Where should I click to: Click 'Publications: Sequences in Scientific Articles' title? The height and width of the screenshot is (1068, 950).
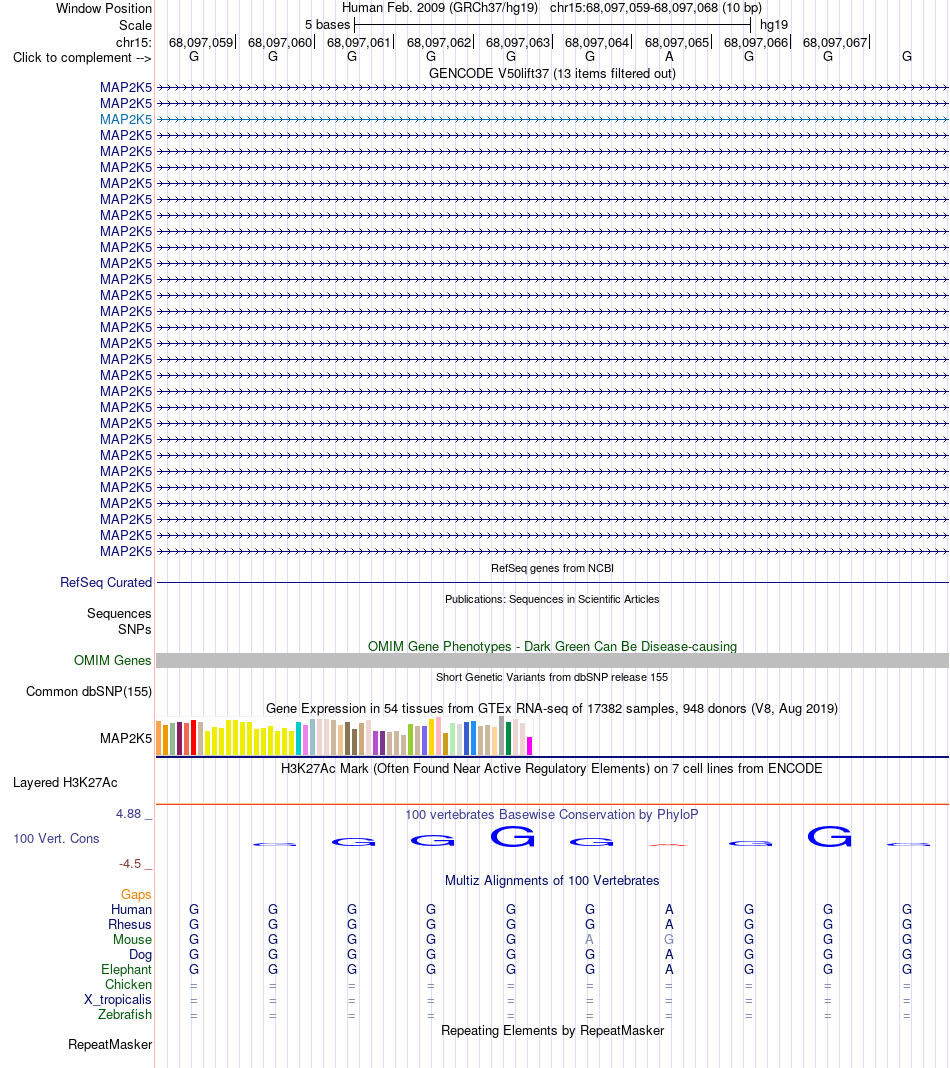click(552, 599)
